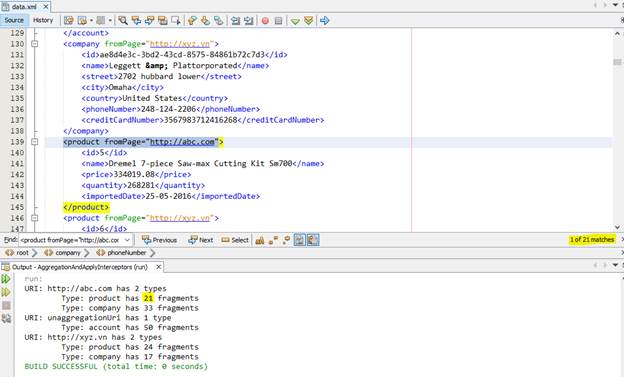Screen dimensions: 624x377
Task: Click the Find search text field
Action: [x=70, y=240]
